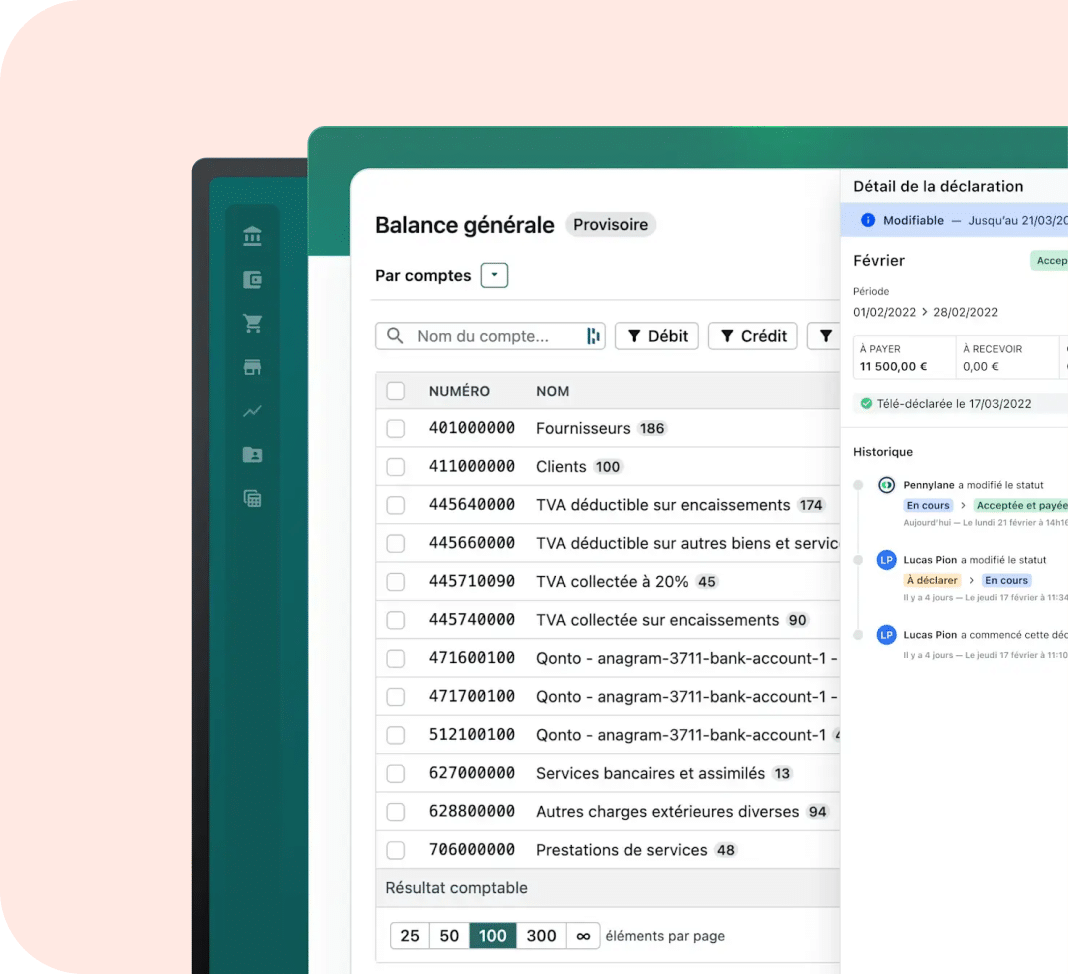The image size is (1068, 974).
Task: Click the green check icon by Télé-déclarée
Action: [x=866, y=403]
